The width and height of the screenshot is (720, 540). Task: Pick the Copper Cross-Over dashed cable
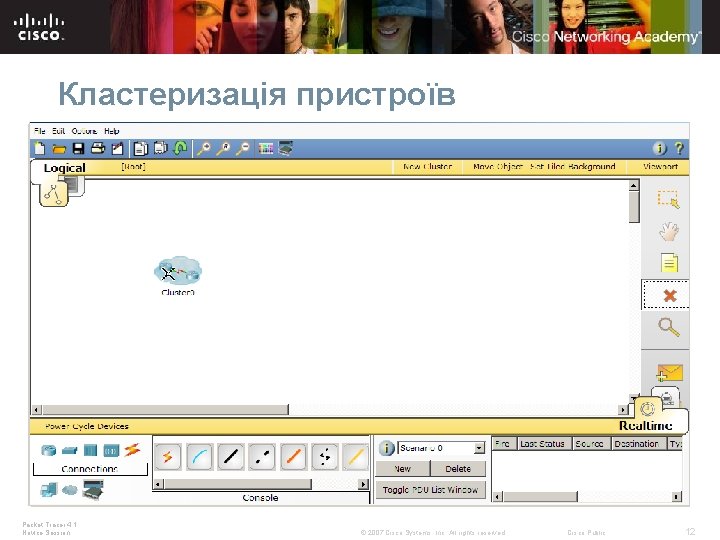262,457
